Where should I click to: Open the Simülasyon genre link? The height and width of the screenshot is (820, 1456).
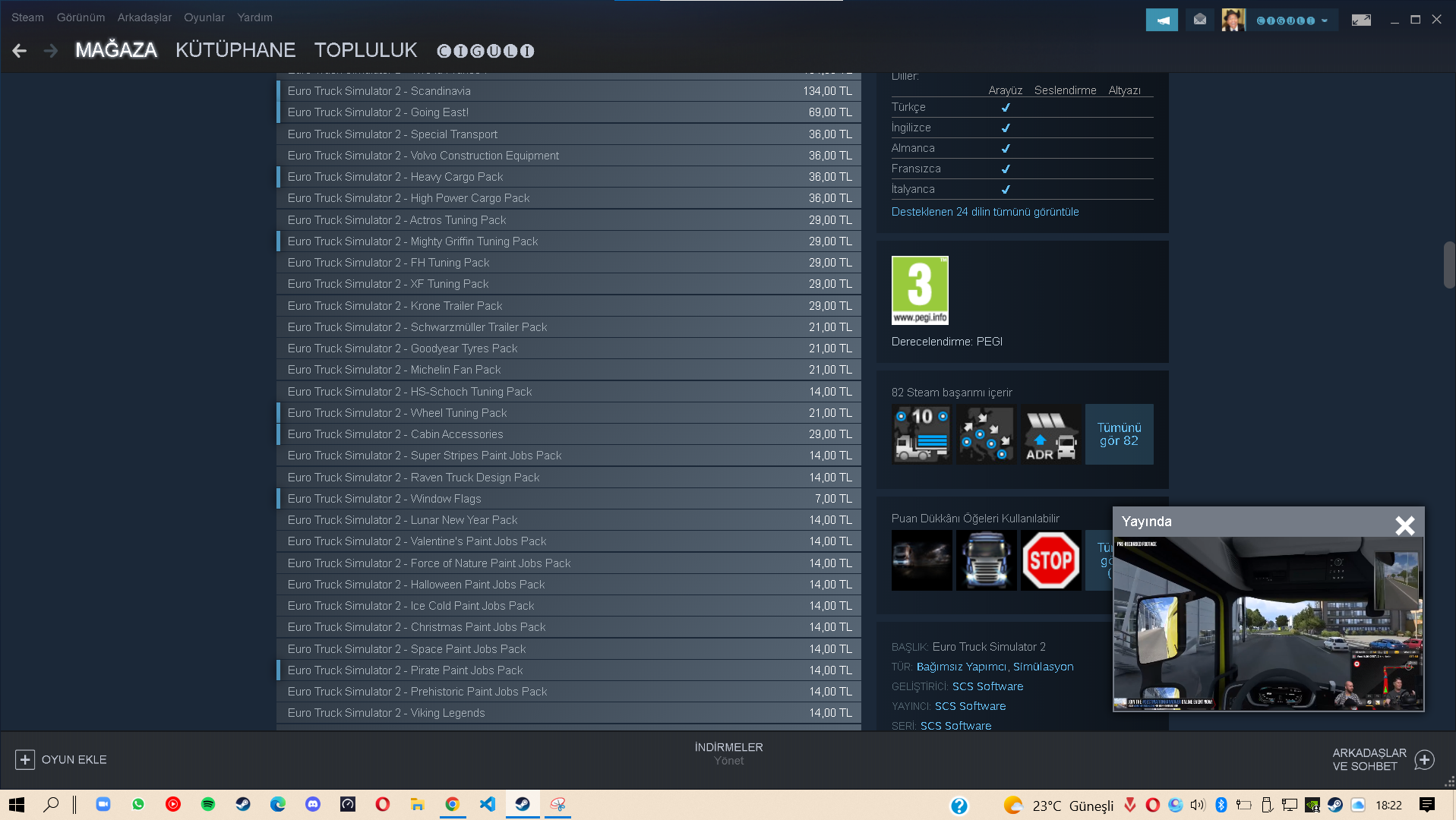pos(1043,667)
